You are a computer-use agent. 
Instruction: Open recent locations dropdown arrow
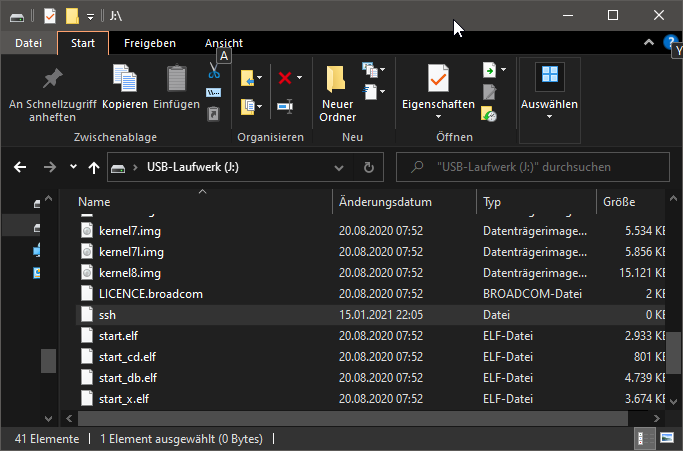point(73,167)
